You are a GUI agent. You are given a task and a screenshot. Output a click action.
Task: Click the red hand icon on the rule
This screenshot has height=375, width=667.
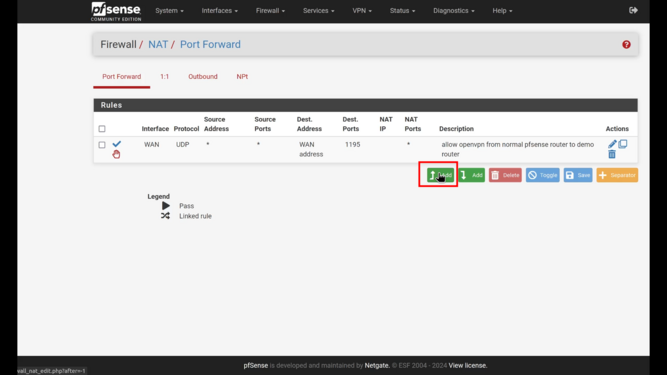116,154
